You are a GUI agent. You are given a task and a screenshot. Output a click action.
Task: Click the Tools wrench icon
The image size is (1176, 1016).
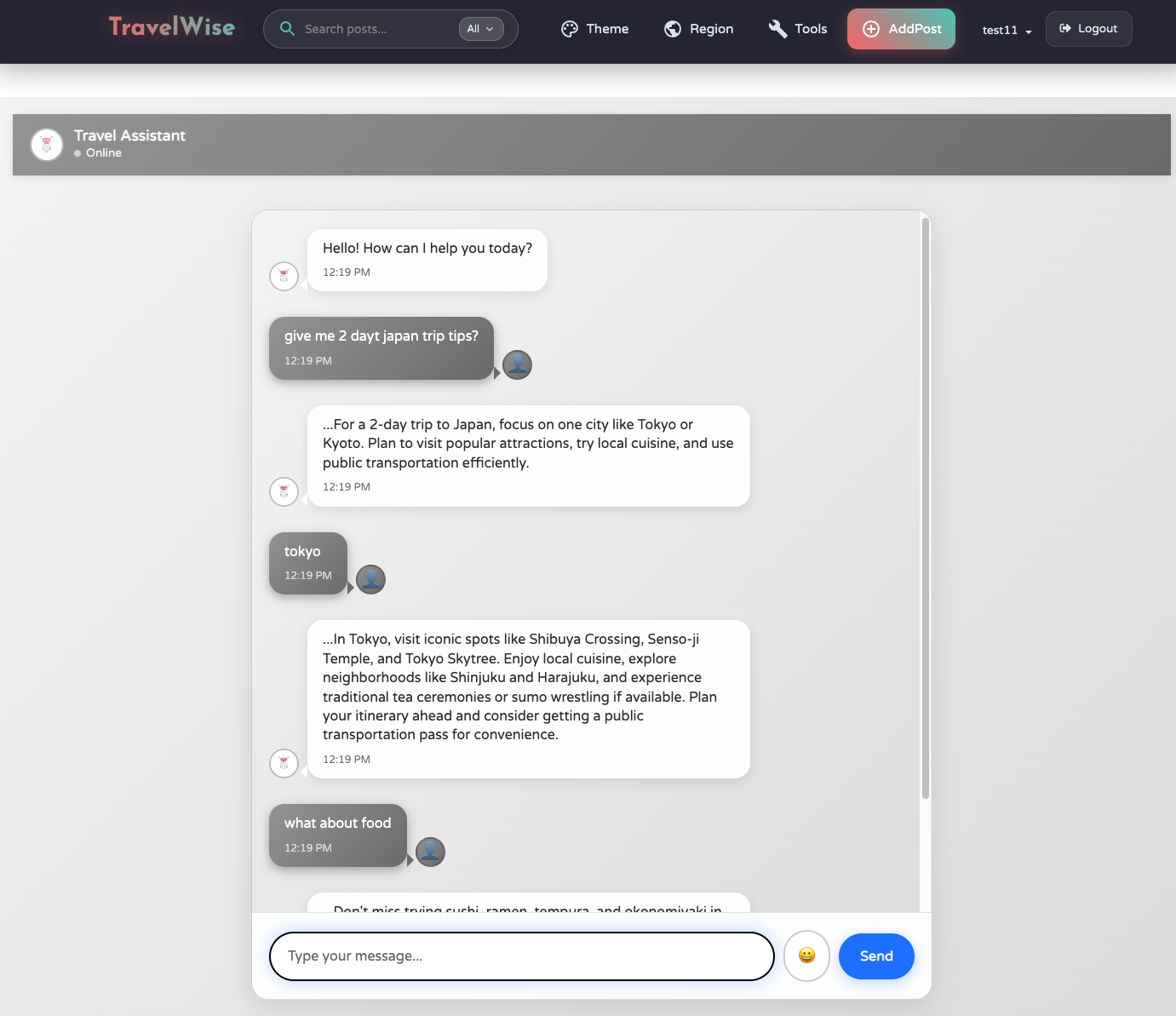[x=777, y=29]
